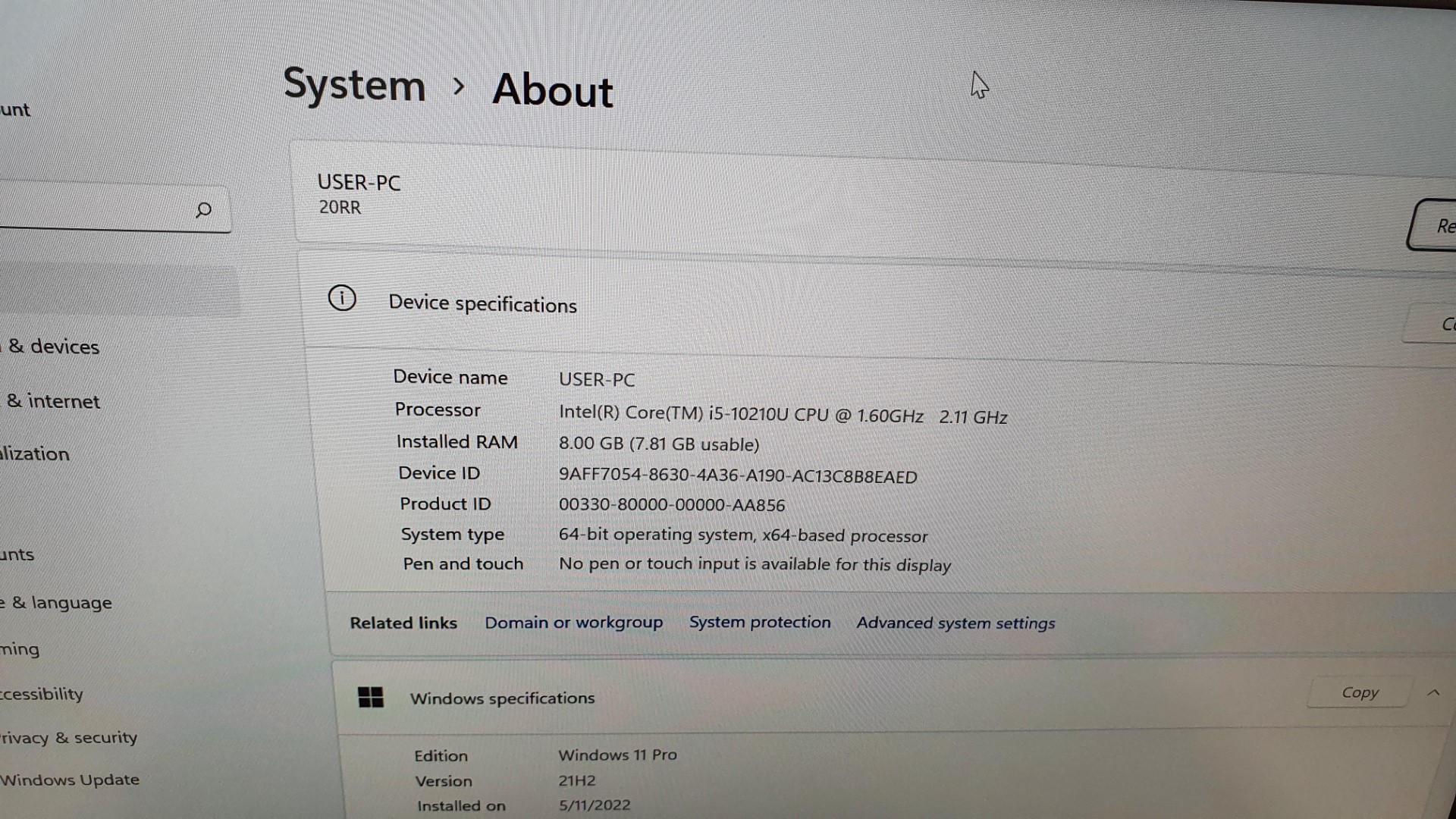Open Accessibility settings in sidebar
This screenshot has width=1456, height=819.
(x=42, y=694)
